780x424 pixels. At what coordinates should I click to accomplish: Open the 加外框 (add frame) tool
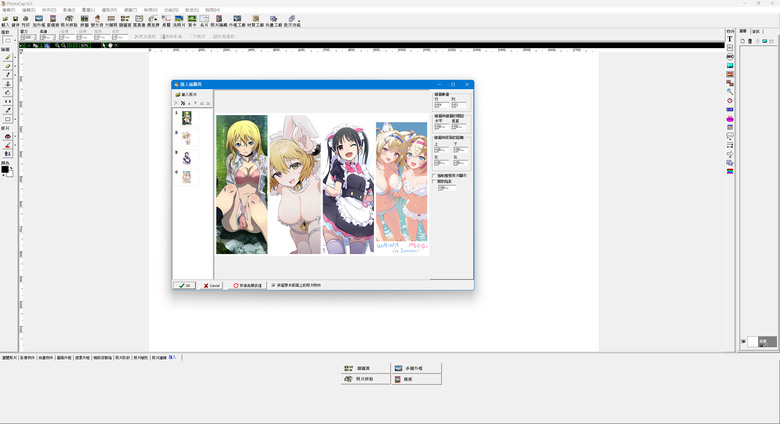(39, 21)
